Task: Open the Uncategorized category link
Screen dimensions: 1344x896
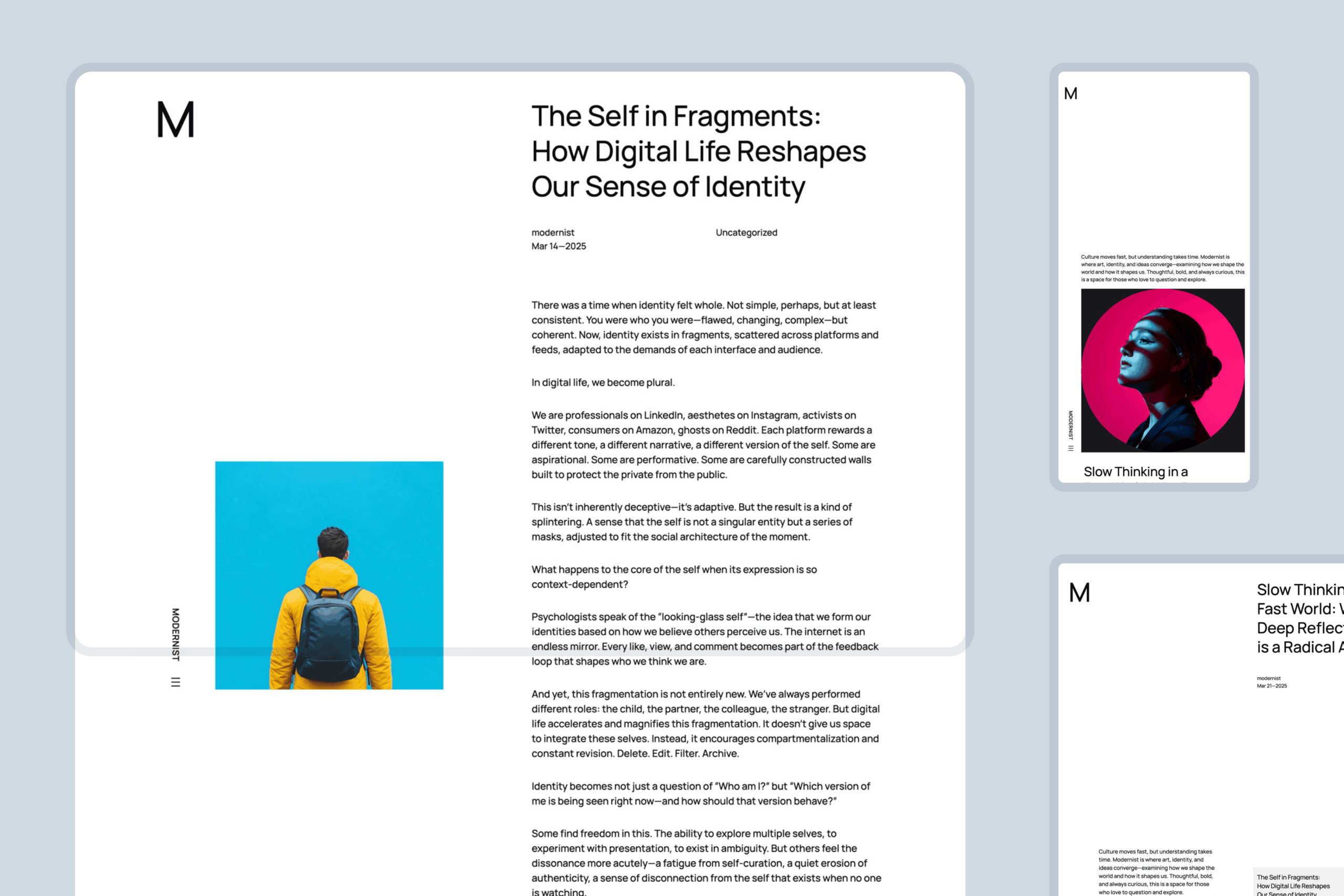Action: (x=745, y=233)
